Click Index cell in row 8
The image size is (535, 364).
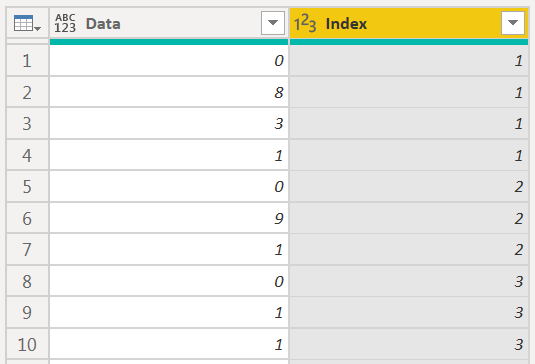pyautogui.click(x=409, y=281)
